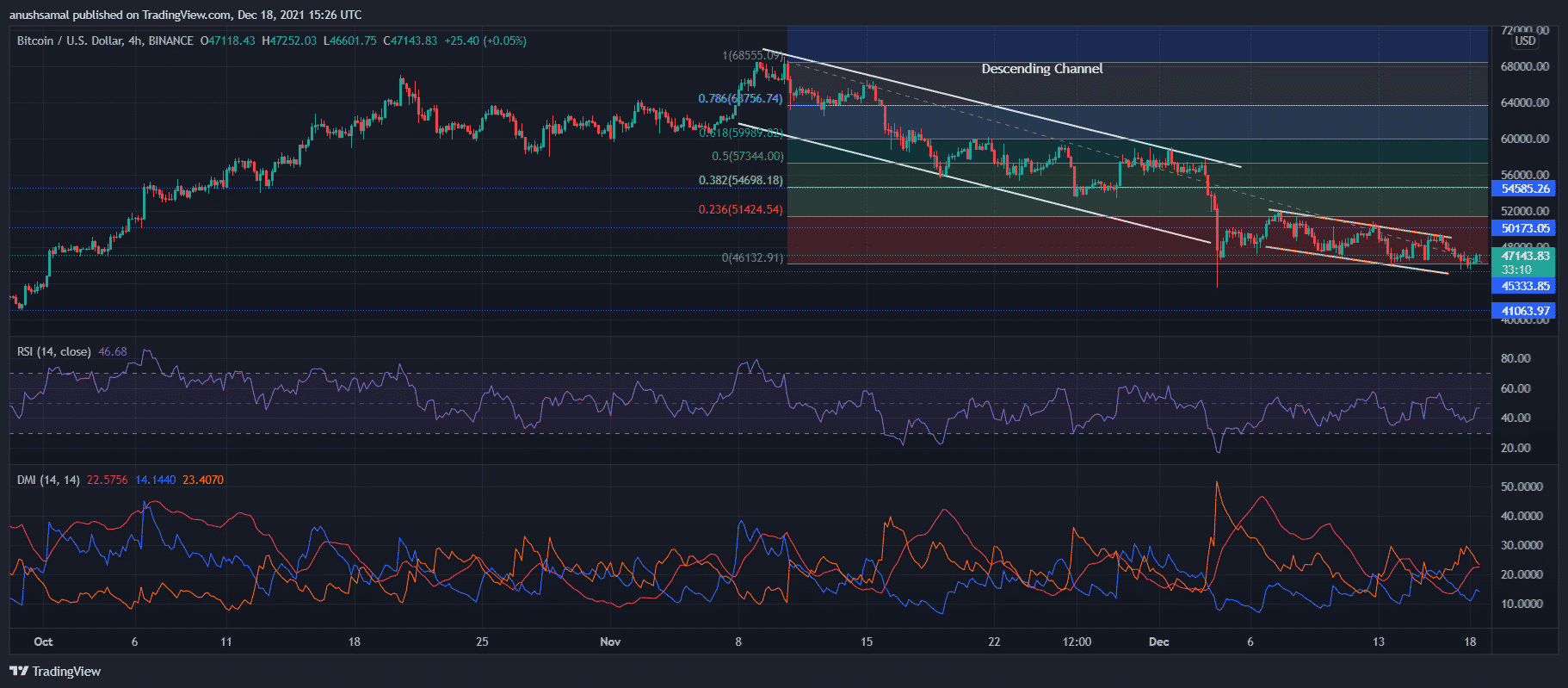The width and height of the screenshot is (1568, 688).
Task: Click the current price tag 47143.83
Action: coord(1524,256)
